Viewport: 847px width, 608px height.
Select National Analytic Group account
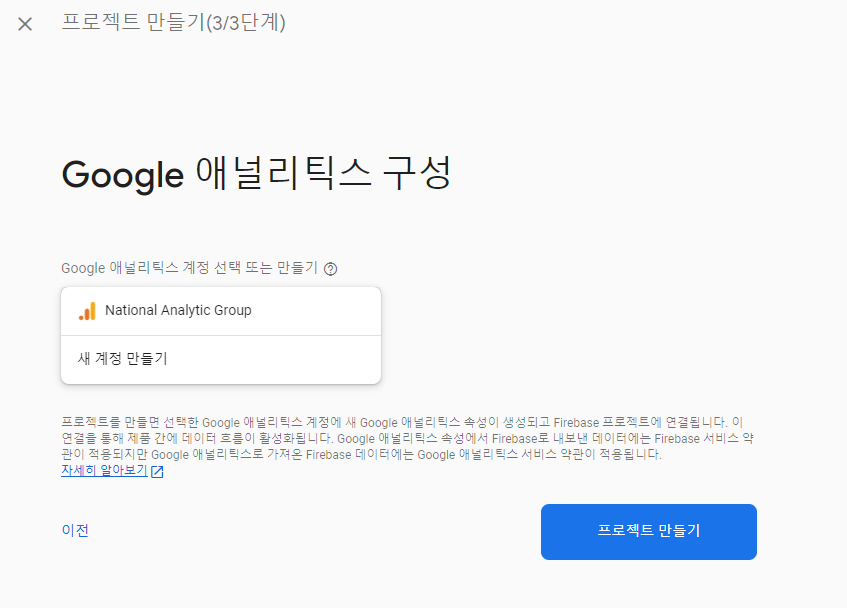point(221,311)
